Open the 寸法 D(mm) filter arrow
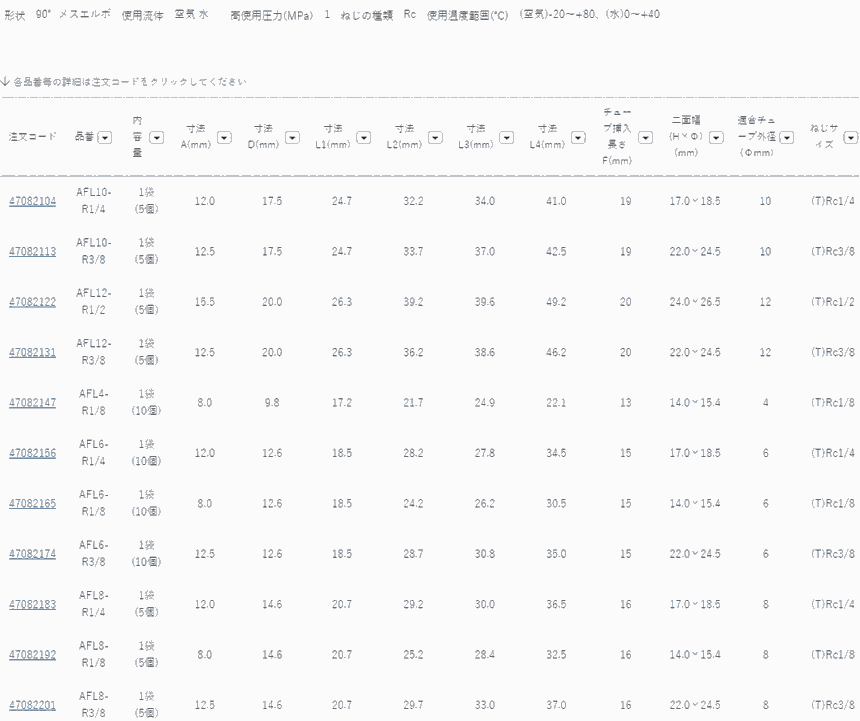860x721 pixels. click(x=292, y=137)
